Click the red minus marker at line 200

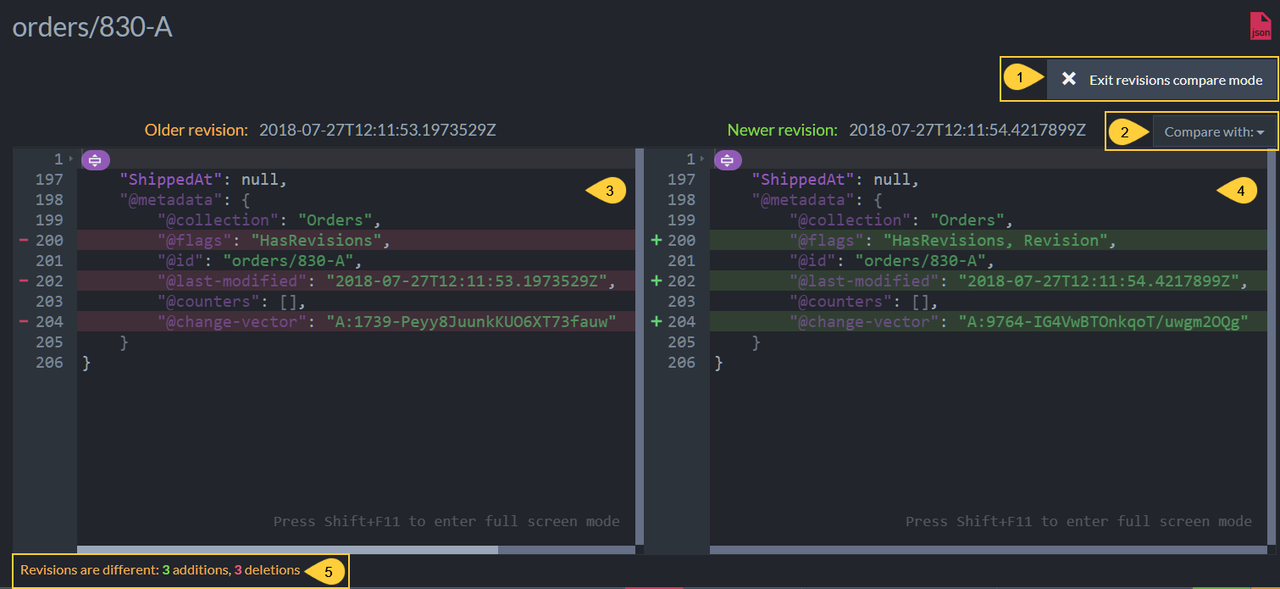click(22, 240)
